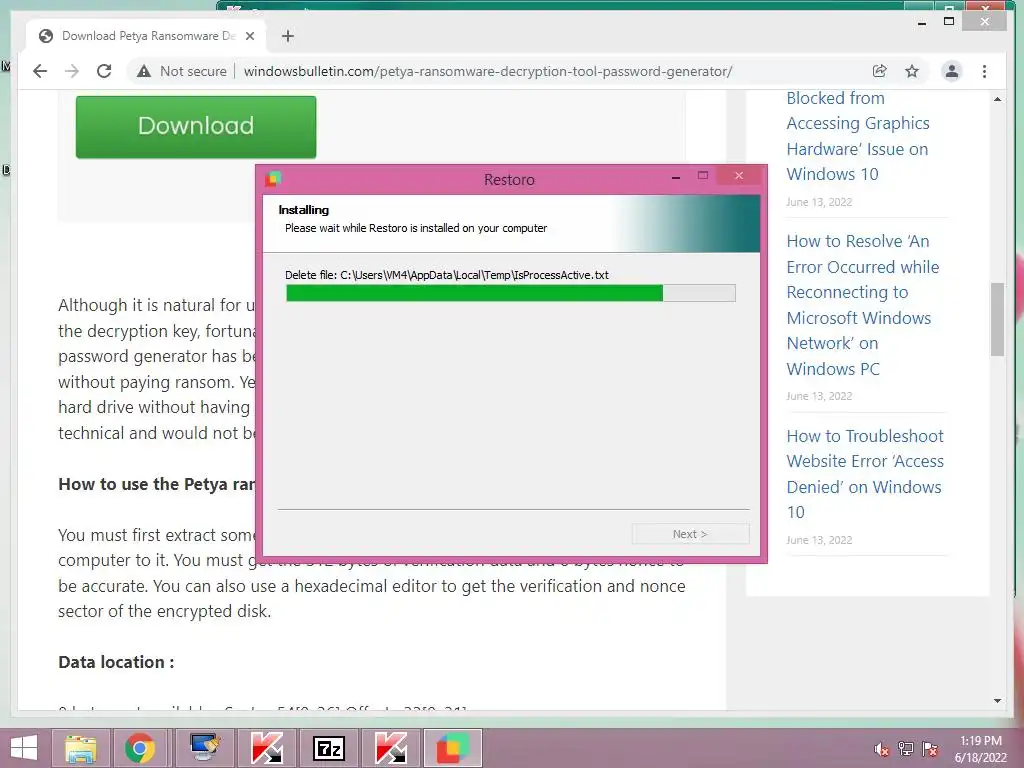Image resolution: width=1024 pixels, height=768 pixels.
Task: Open the computer monitor app in taskbar
Action: click(204, 748)
